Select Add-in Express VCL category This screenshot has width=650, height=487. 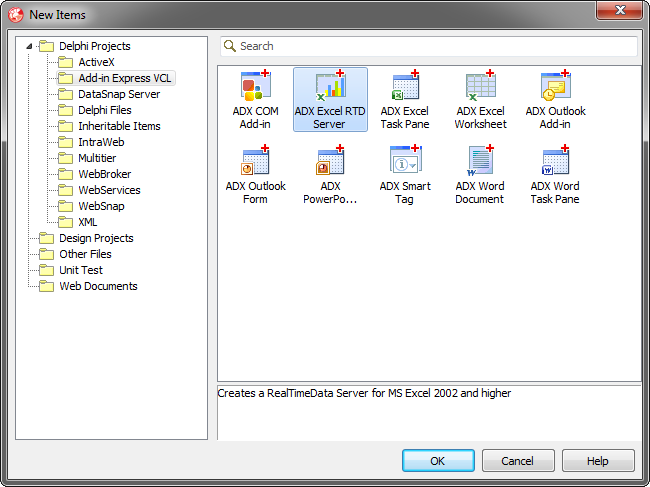124,78
